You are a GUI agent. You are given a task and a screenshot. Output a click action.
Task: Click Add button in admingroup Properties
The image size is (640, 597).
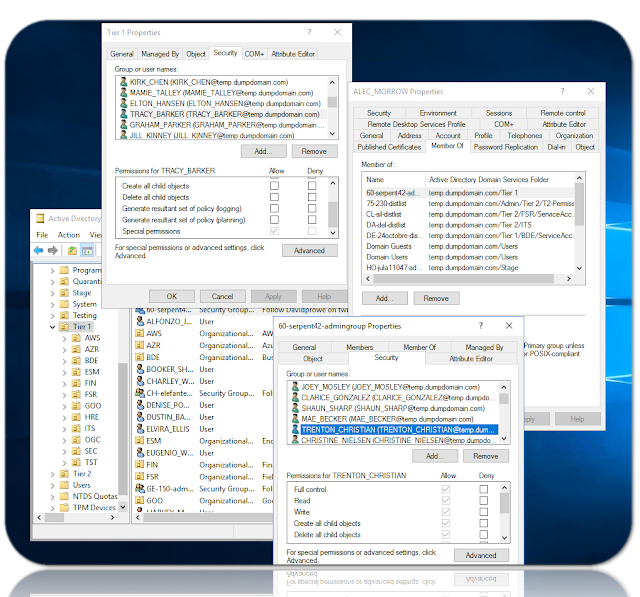(435, 456)
